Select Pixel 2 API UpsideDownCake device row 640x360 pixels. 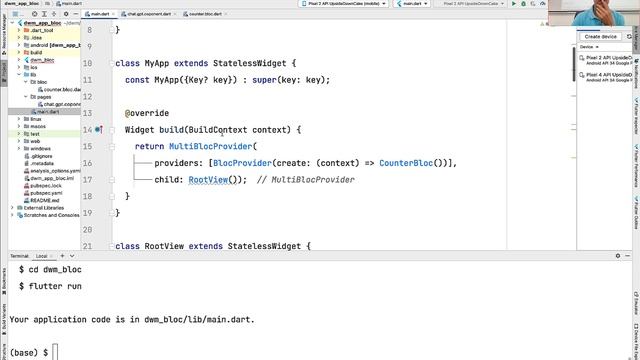tap(606, 60)
